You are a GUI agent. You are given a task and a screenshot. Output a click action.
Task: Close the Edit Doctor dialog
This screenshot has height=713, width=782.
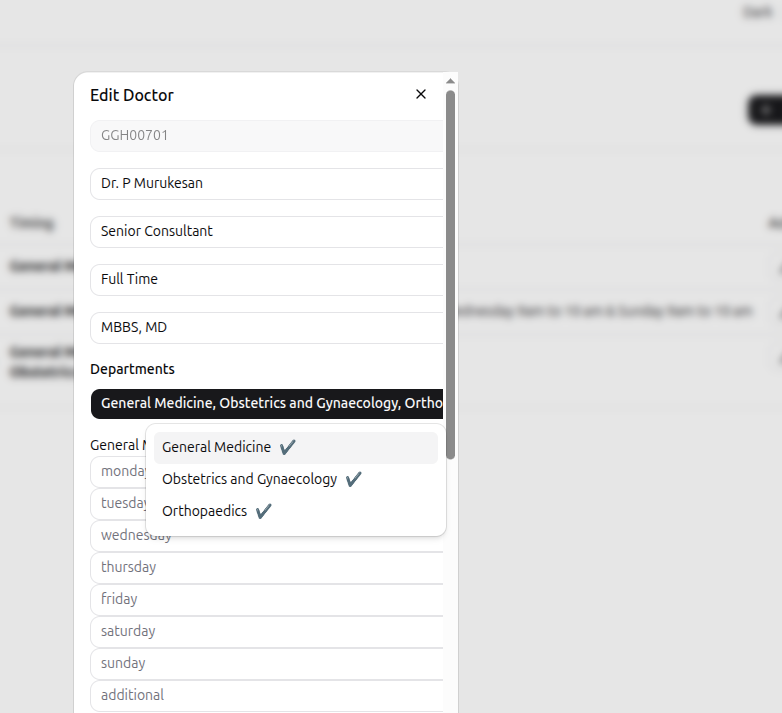421,94
